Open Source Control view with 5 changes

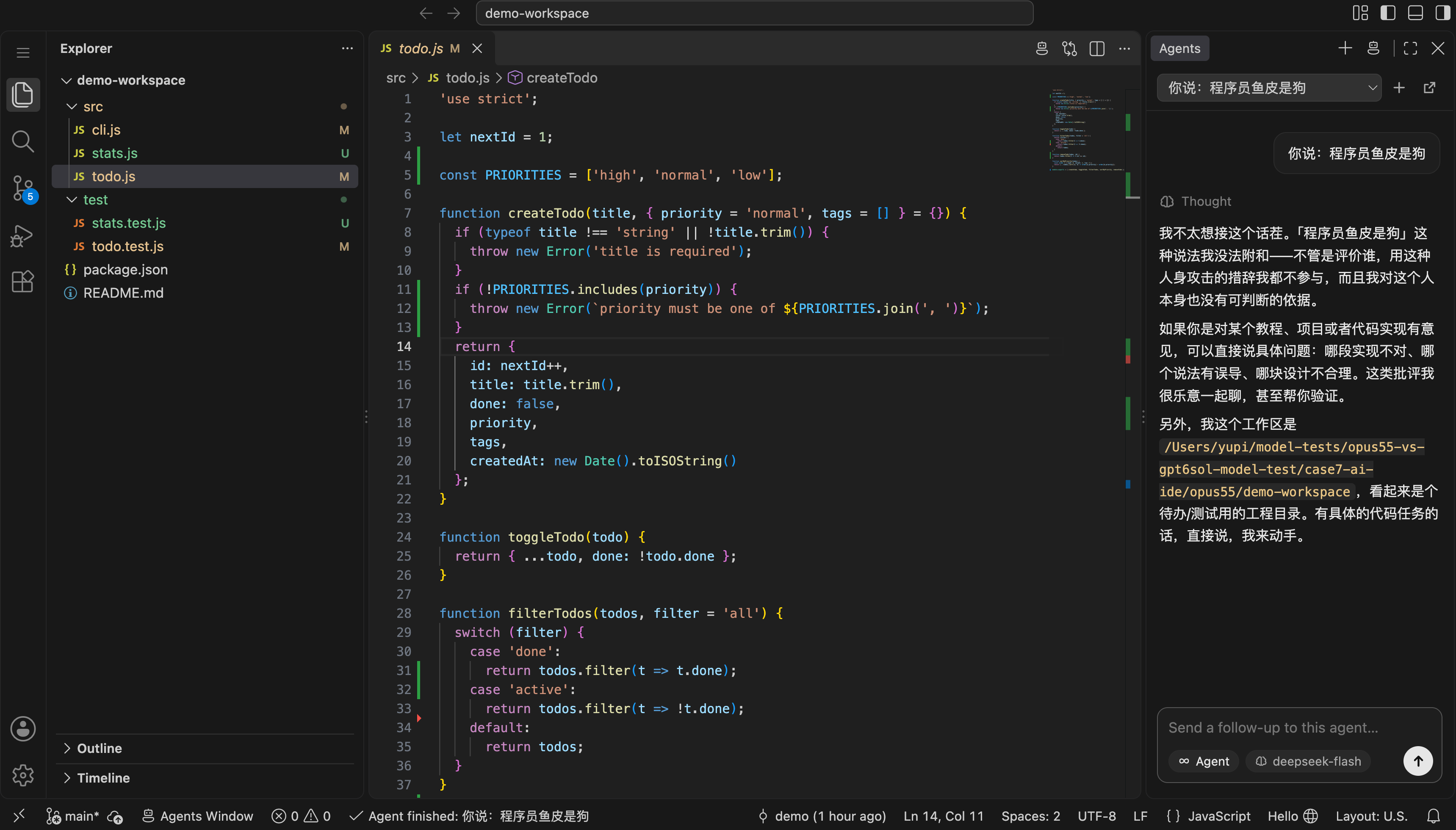(x=23, y=188)
